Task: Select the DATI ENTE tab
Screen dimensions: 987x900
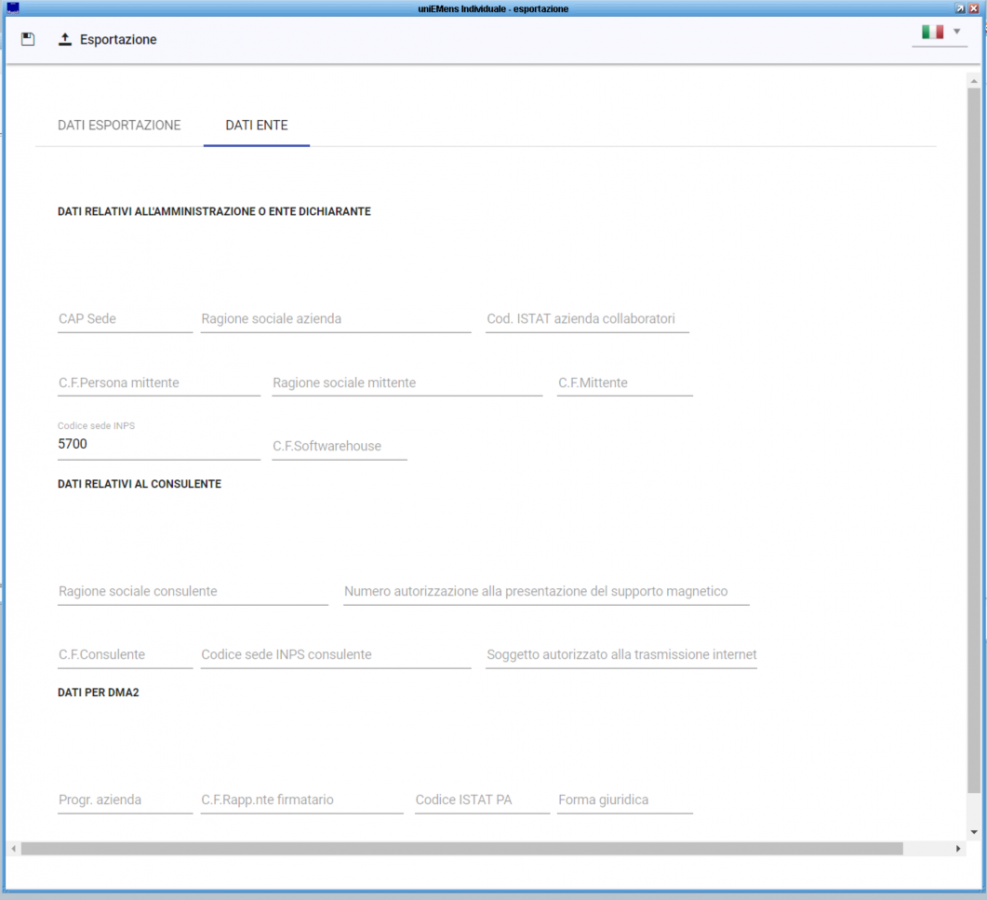Action: coord(257,125)
